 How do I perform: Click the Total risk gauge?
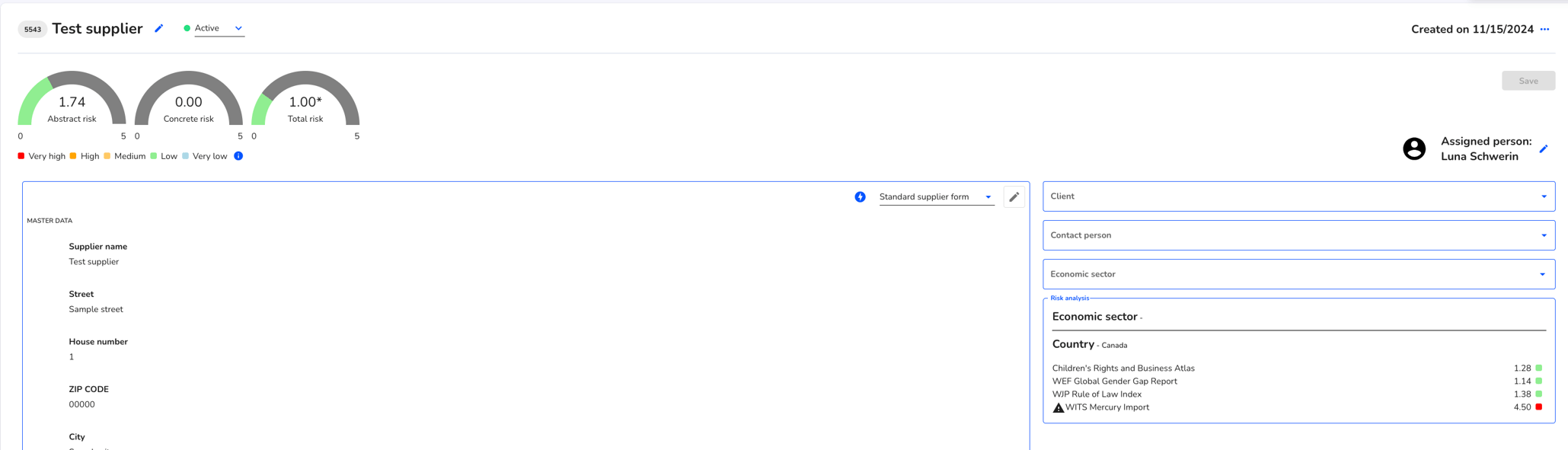305,99
